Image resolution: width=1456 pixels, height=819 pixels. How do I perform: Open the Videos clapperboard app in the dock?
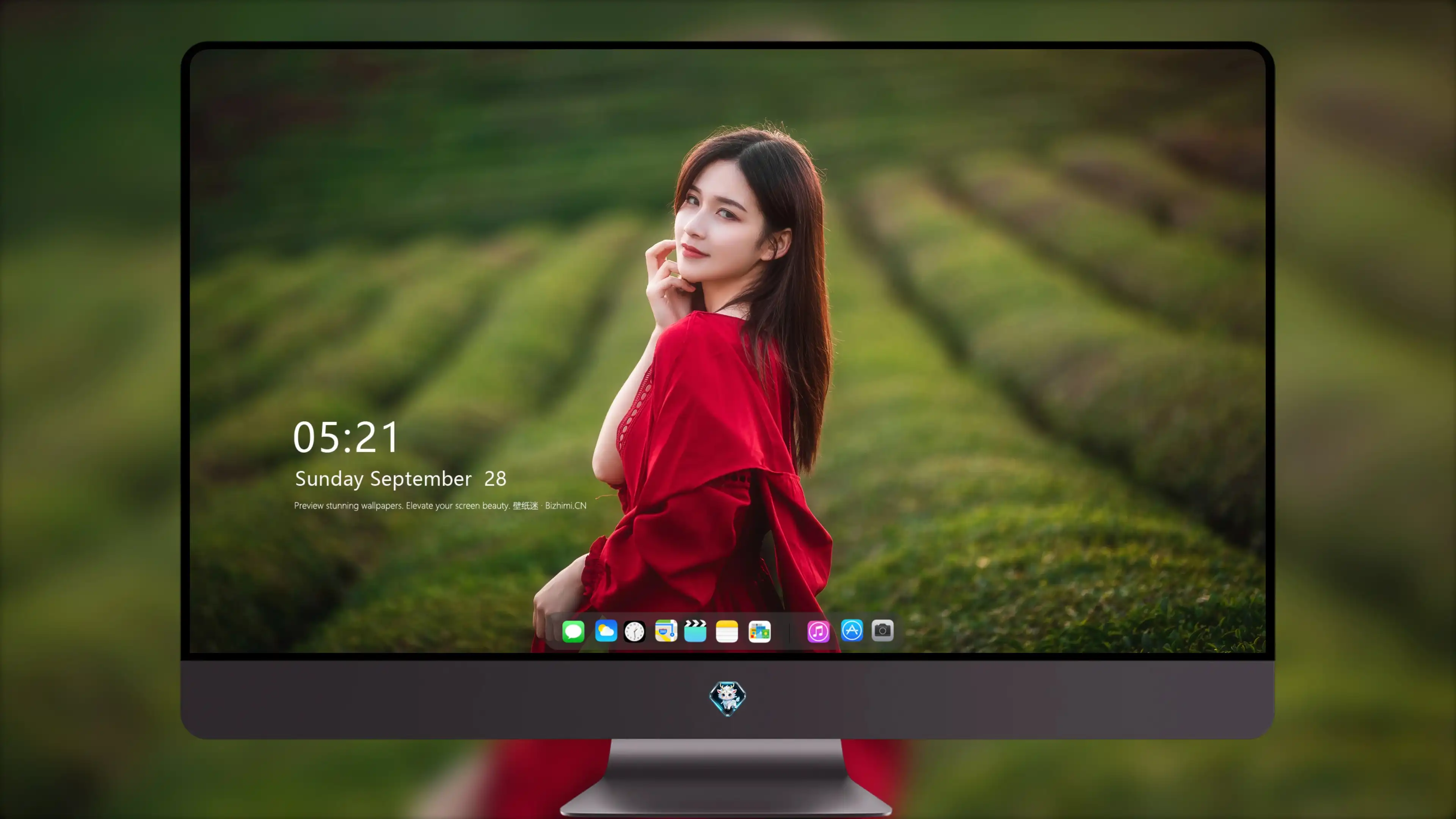[x=695, y=631]
